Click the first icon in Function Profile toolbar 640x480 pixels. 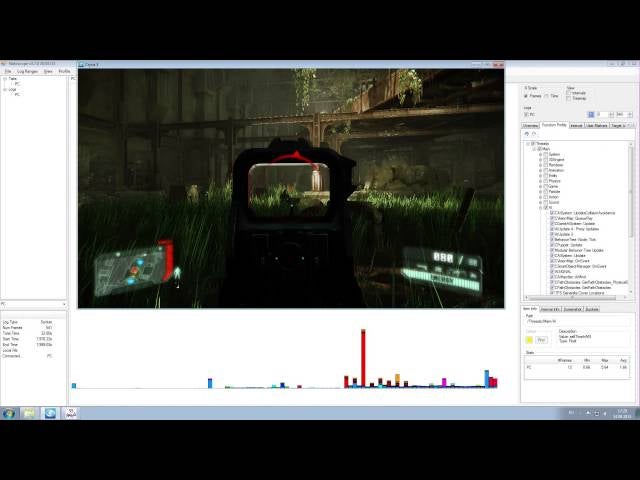tap(527, 133)
